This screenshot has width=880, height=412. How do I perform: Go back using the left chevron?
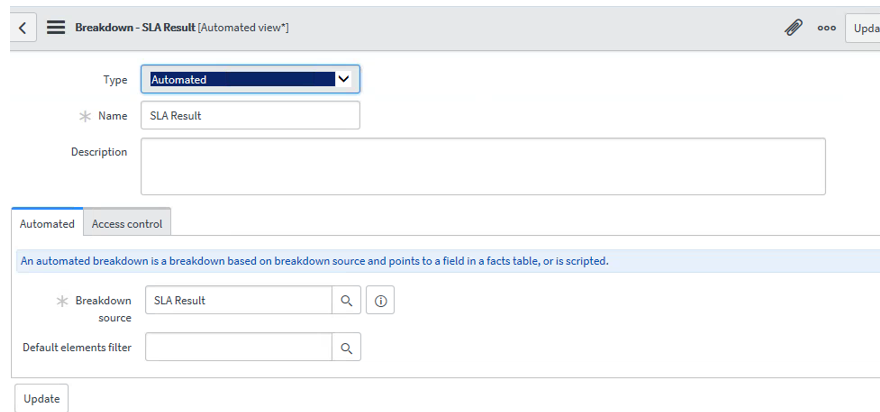[x=22, y=28]
